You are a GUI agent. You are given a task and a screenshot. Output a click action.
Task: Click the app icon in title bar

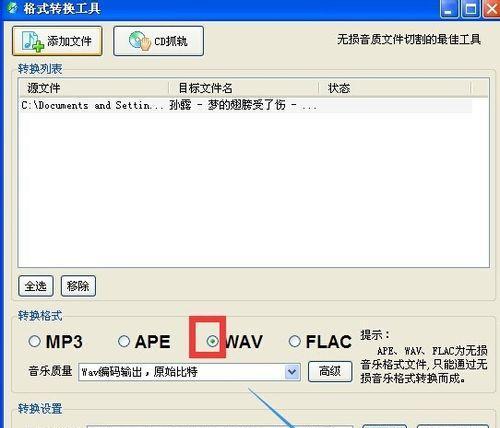pyautogui.click(x=12, y=8)
